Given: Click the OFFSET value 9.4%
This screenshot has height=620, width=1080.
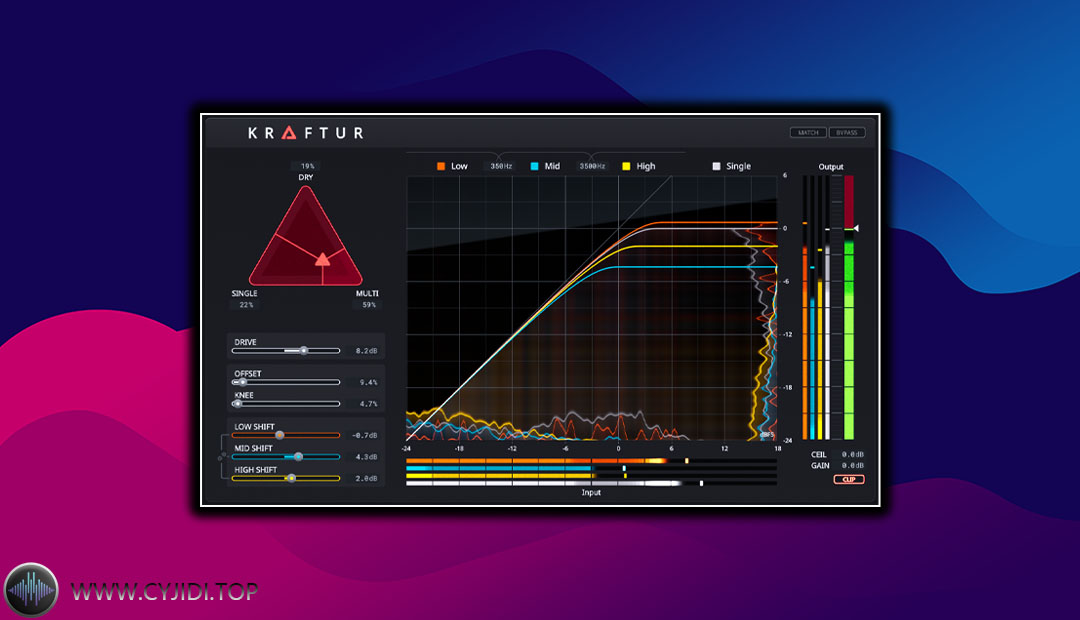Looking at the screenshot, I should tap(368, 382).
